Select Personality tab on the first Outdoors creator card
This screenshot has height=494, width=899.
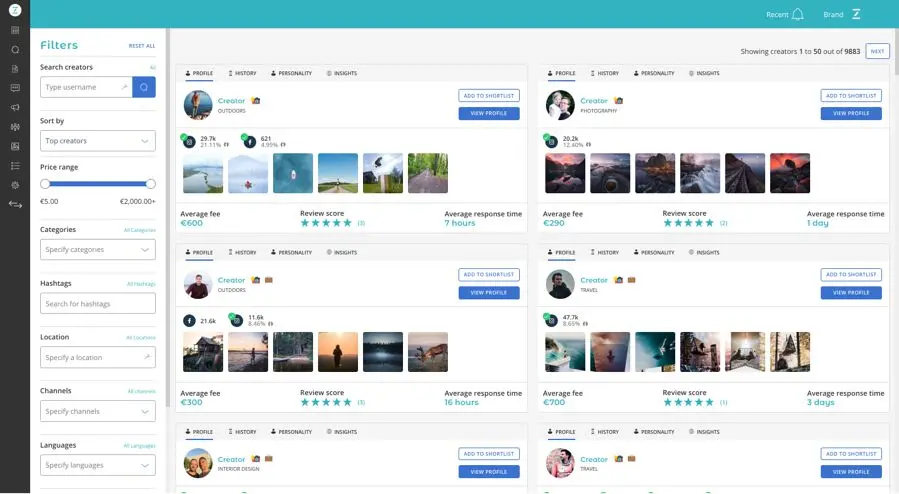pos(291,73)
